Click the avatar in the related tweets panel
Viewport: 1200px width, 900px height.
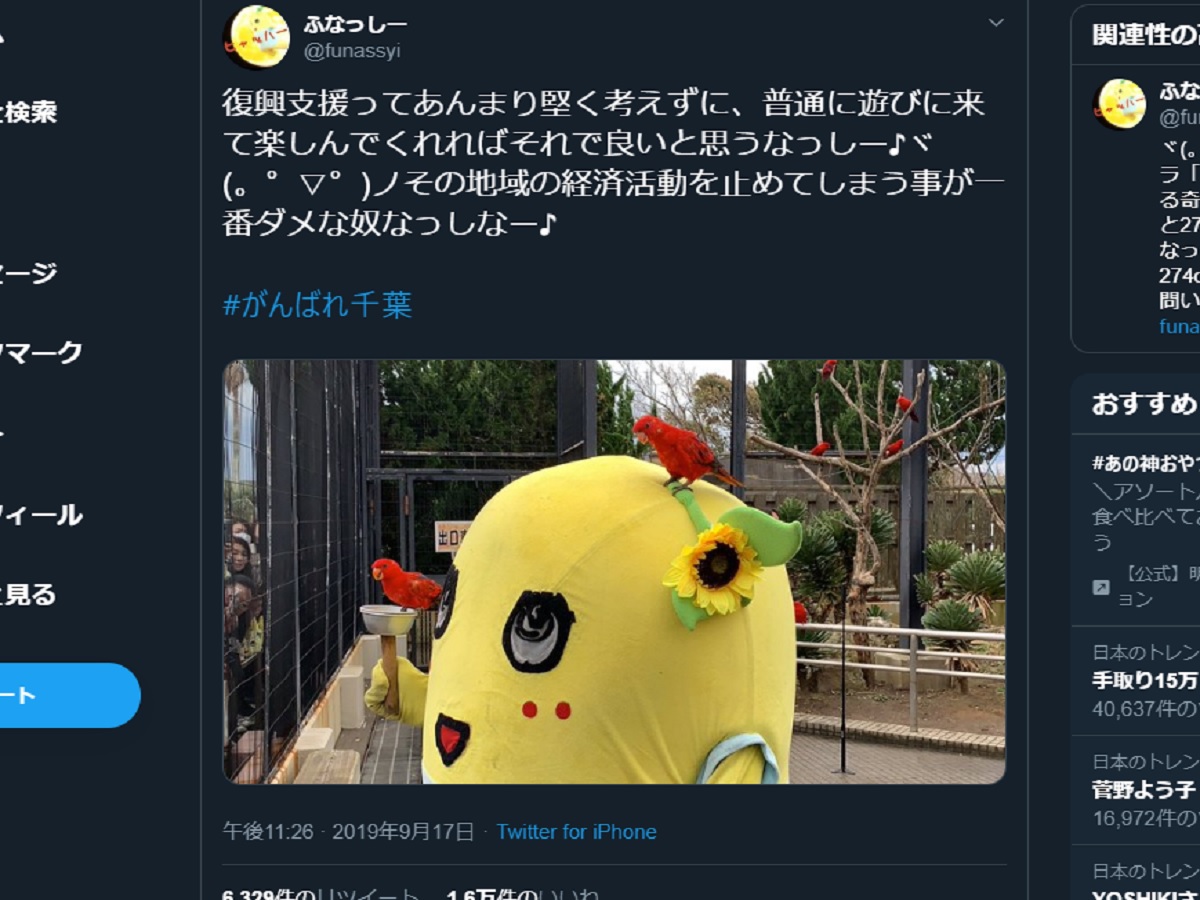click(1120, 104)
